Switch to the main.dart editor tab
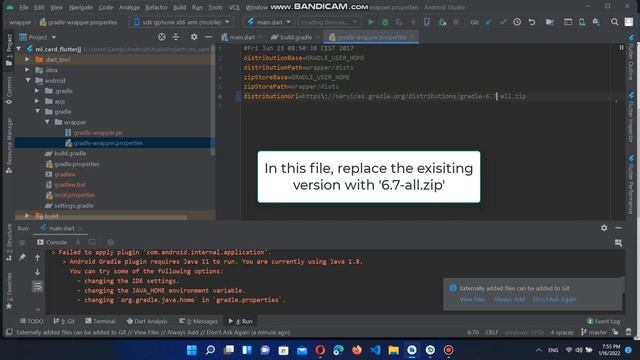The image size is (640, 360). coord(242,37)
